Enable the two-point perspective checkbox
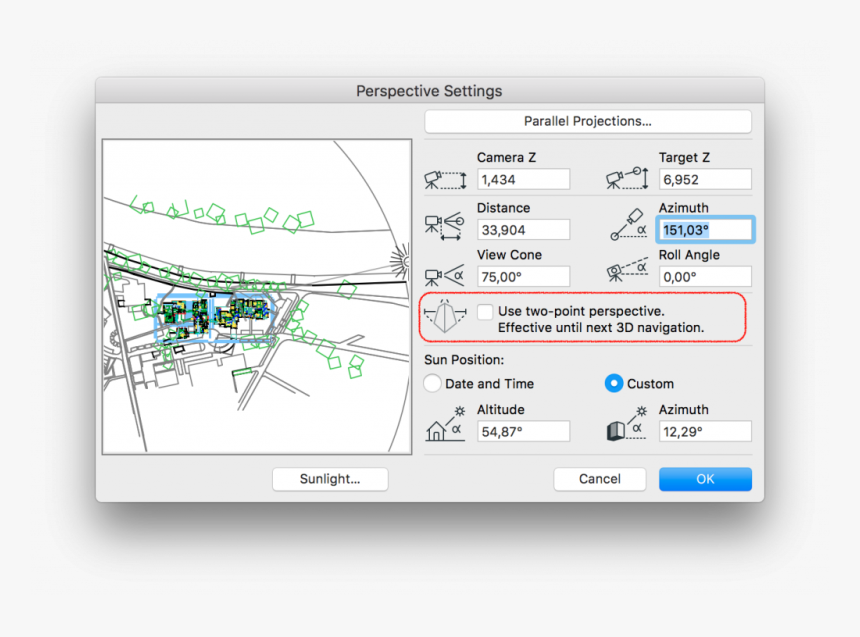 (486, 311)
